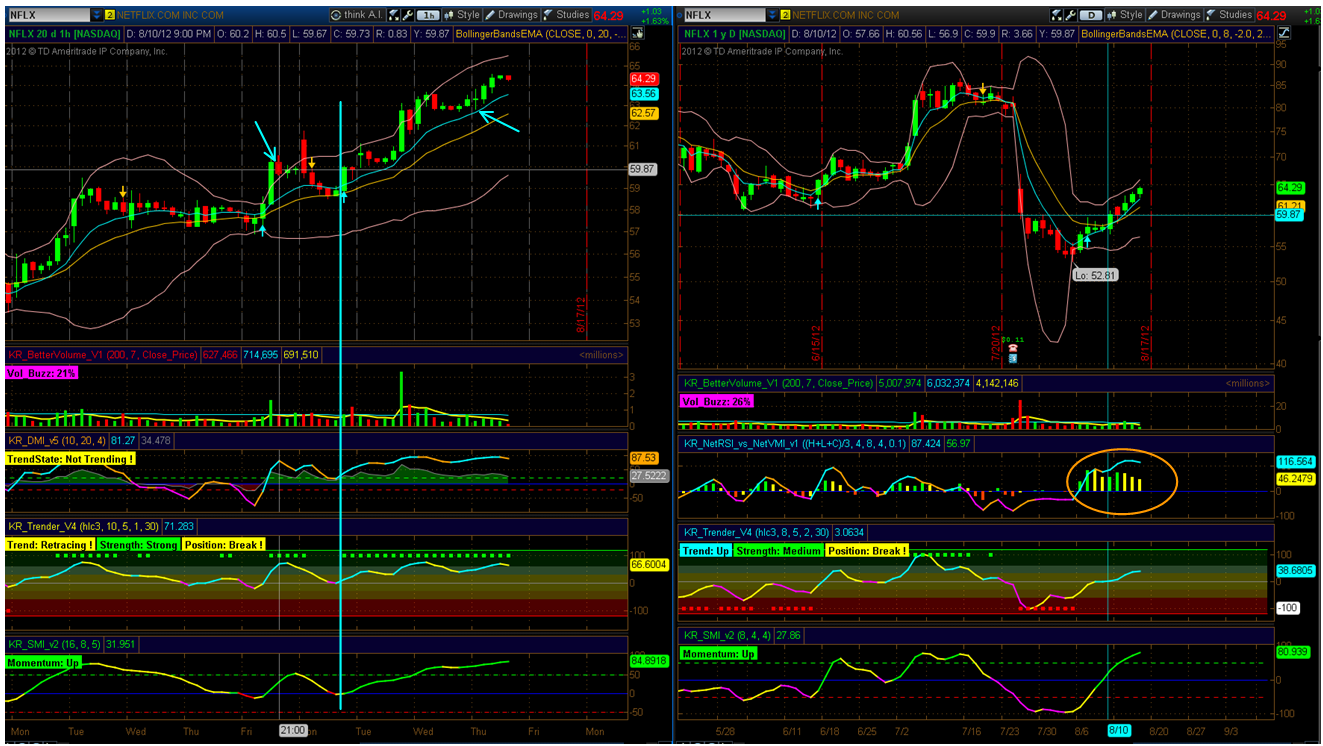Image resolution: width=1323 pixels, height=746 pixels.
Task: Click the yellow 2 badge on the daily chart
Action: click(x=786, y=15)
